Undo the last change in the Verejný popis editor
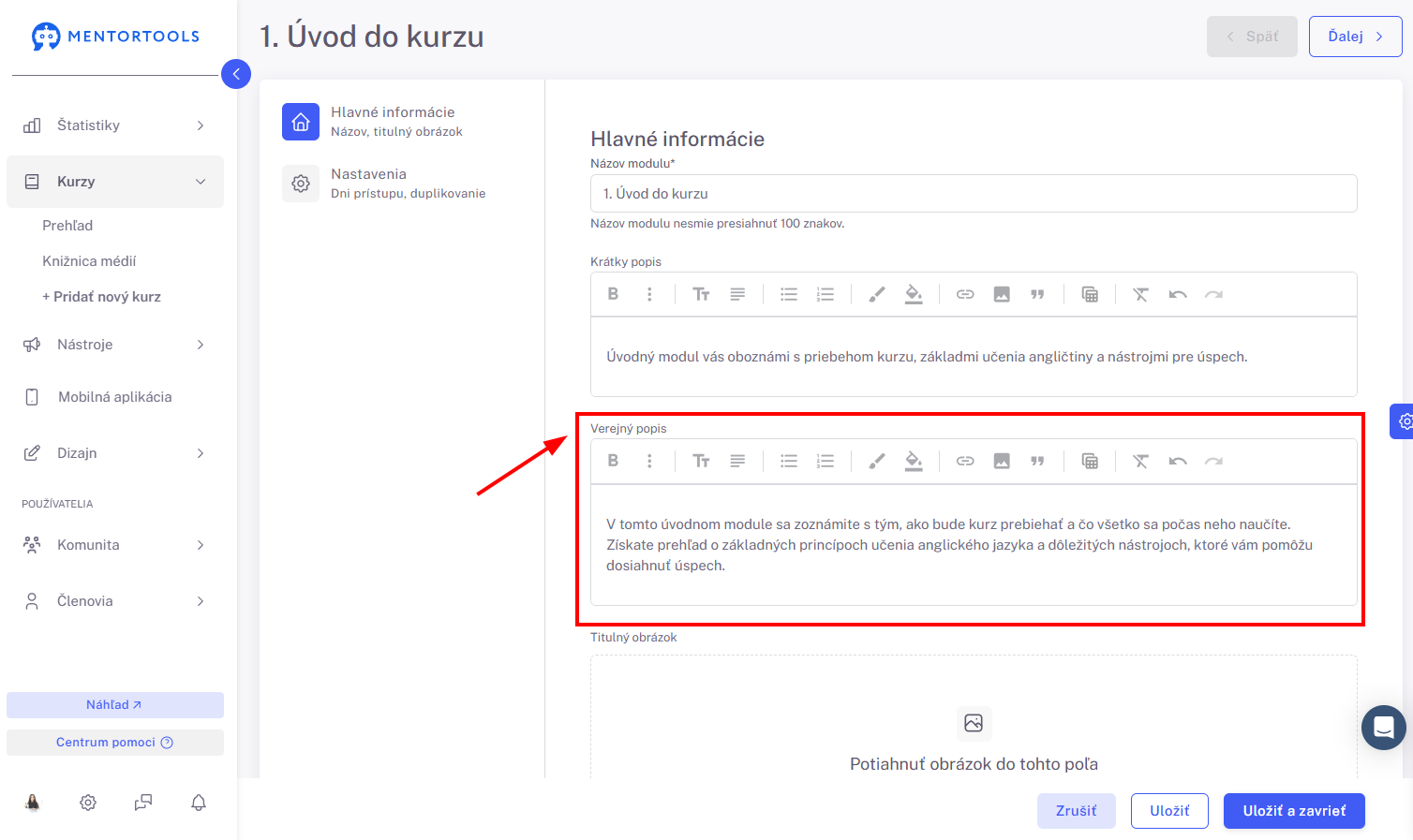The width and height of the screenshot is (1413, 840). 1178,461
